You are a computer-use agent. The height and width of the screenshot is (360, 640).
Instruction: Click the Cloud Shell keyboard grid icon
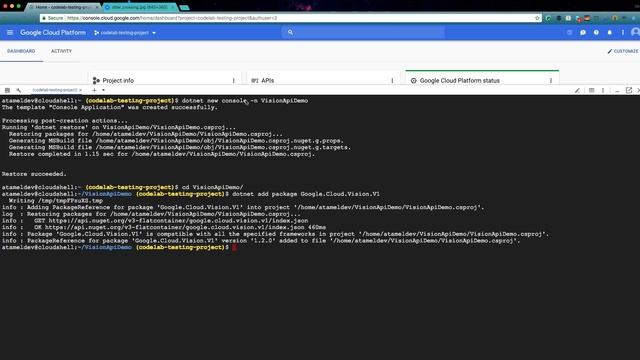[x=7, y=90]
